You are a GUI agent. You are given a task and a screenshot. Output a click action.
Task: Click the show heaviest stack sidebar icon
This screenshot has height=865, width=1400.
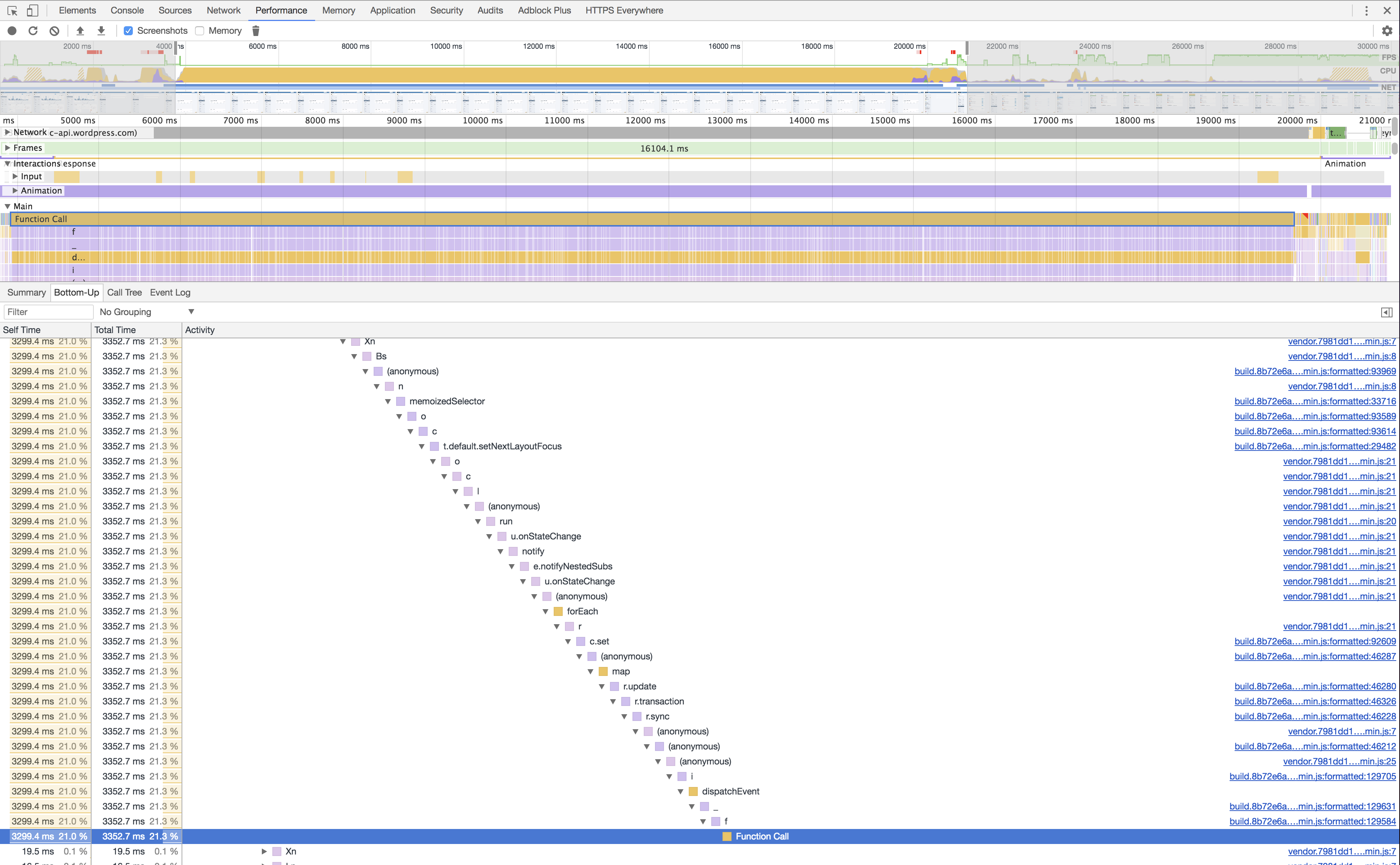(1387, 312)
